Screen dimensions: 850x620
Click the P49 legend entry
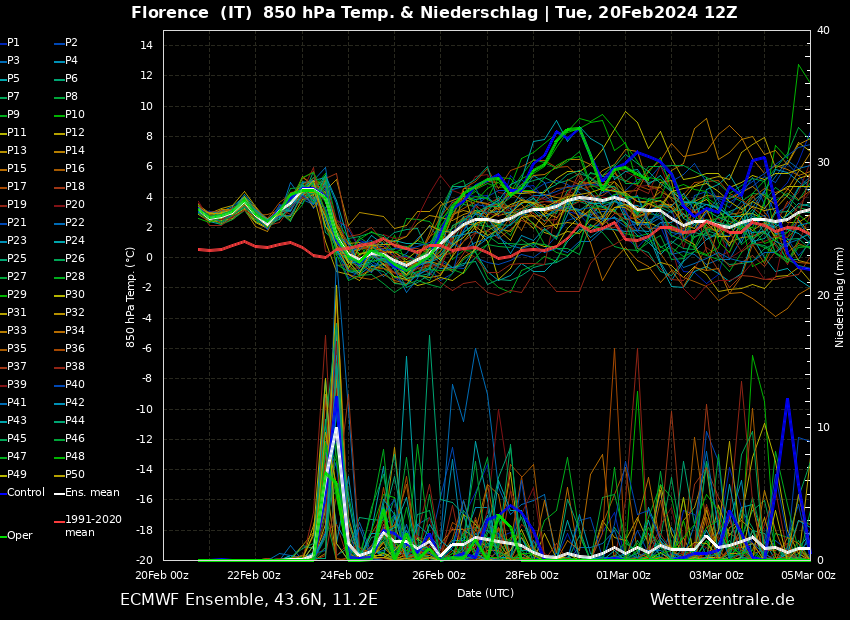[x=13, y=474]
